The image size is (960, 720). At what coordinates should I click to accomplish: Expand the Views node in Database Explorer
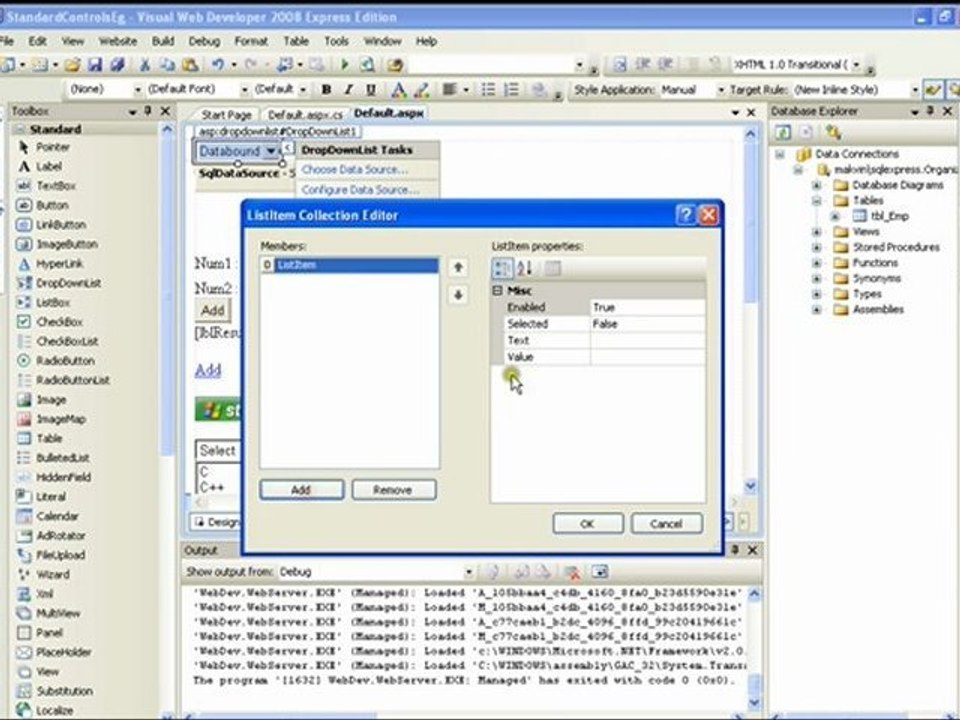click(x=817, y=232)
